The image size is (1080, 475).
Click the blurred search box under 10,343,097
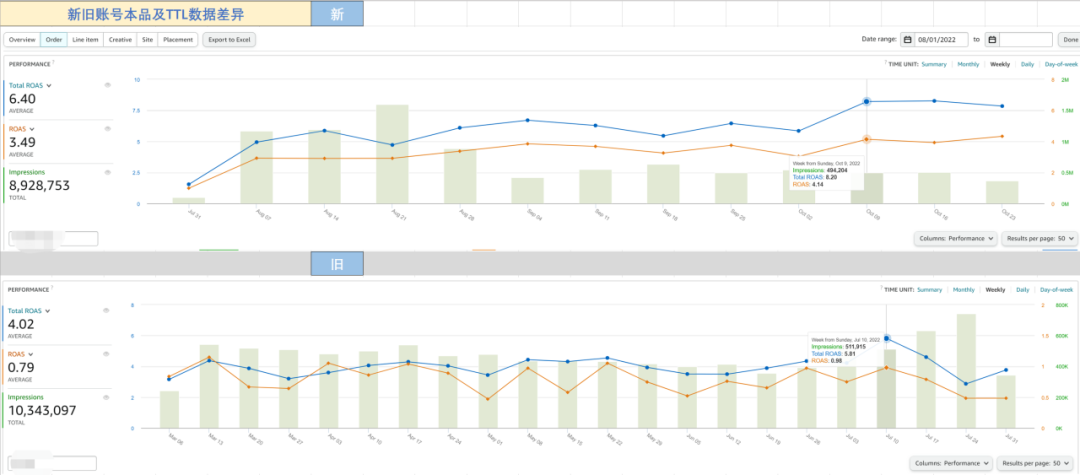[52, 463]
